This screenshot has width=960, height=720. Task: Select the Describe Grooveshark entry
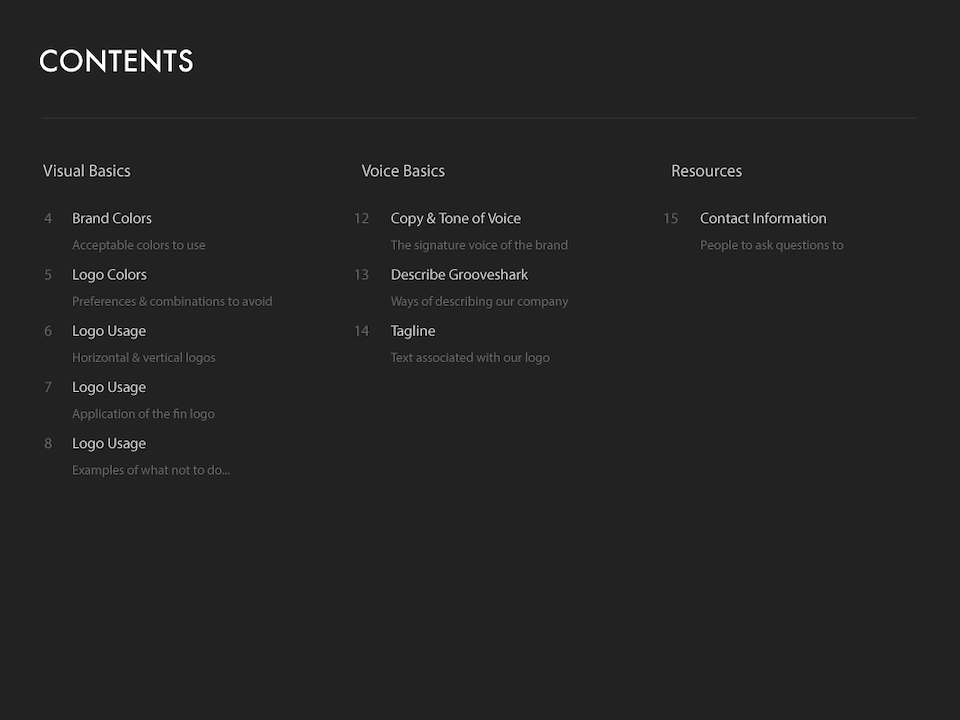pos(459,275)
